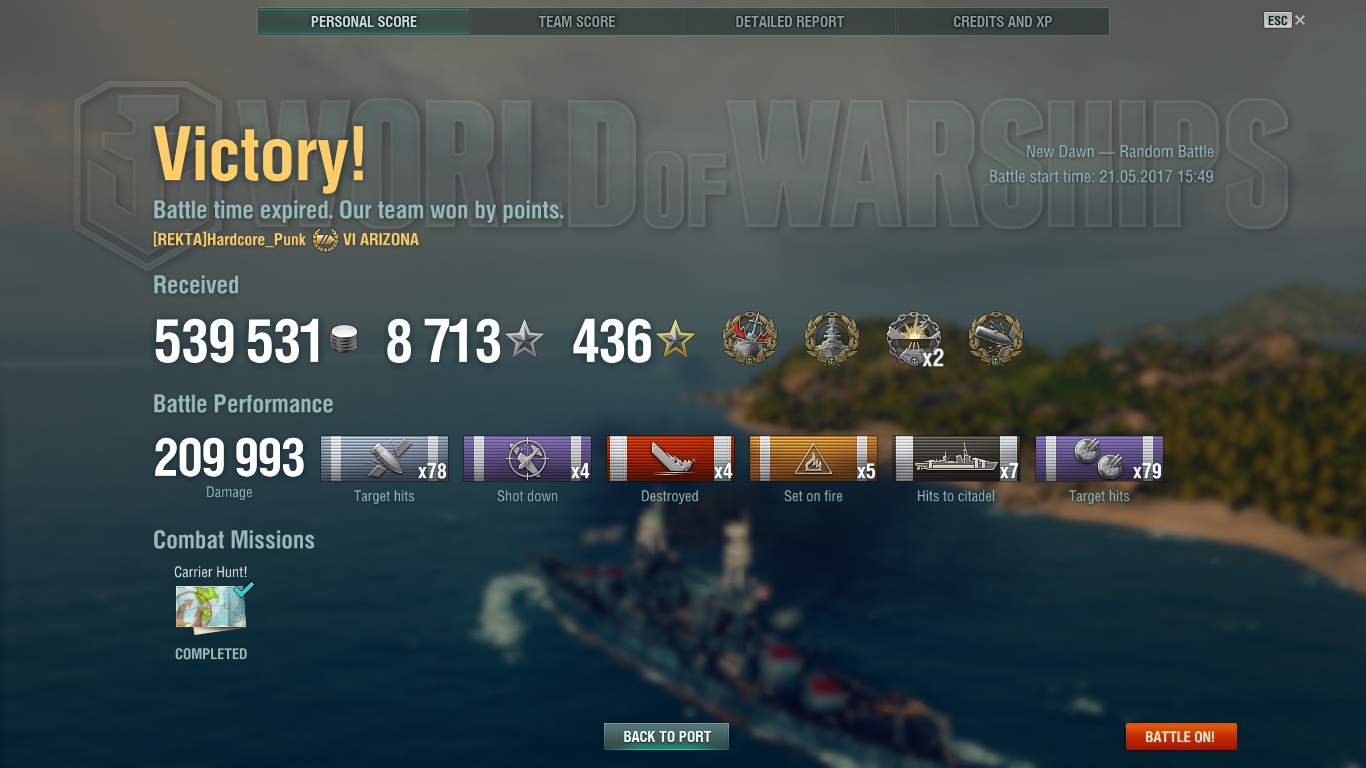The image size is (1366, 768).
Task: Click the secondary Target hits x79 ribbon
Action: coord(1100,459)
